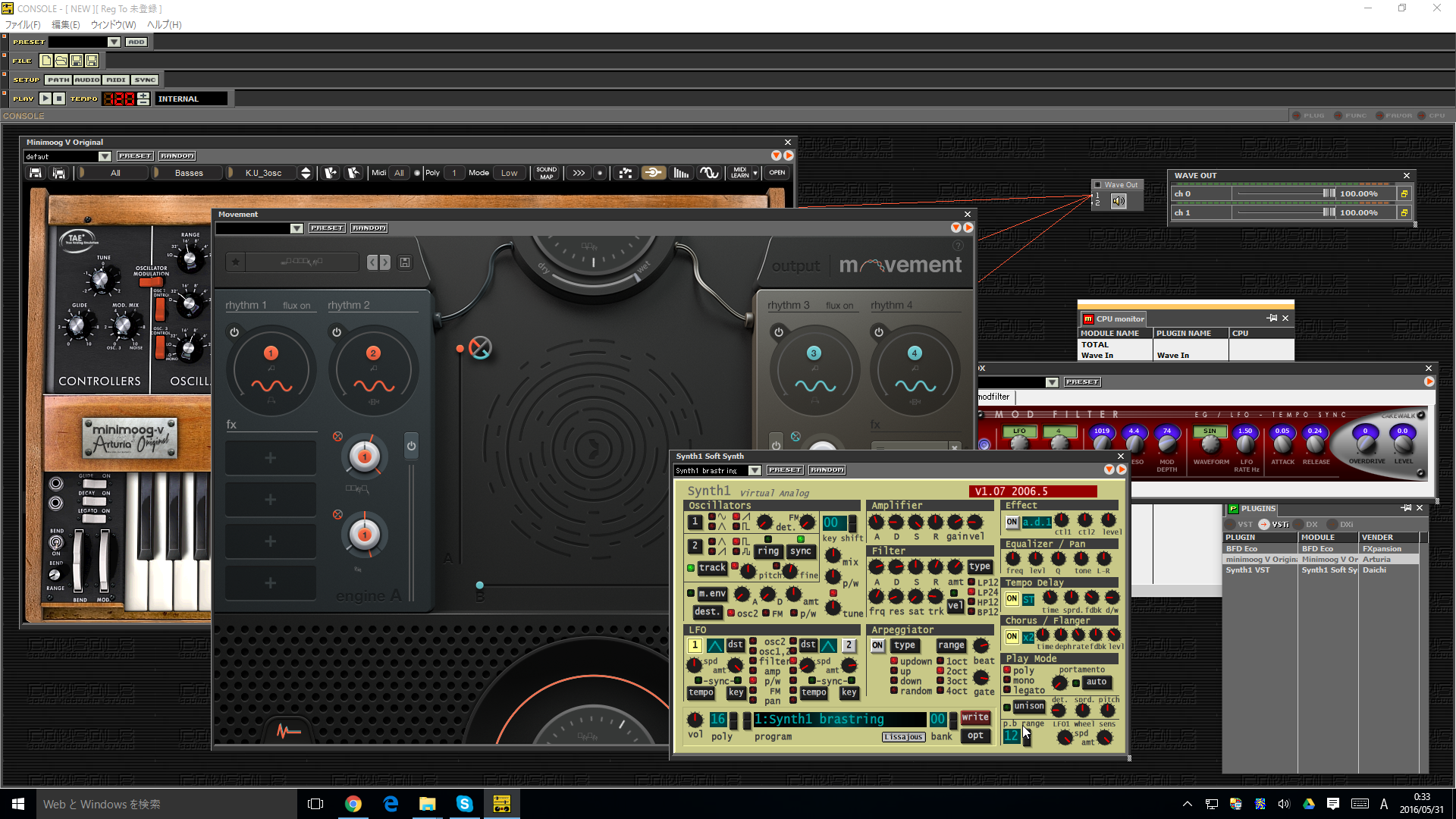The height and width of the screenshot is (819, 1456).
Task: Select the Synth1 VST plugin row
Action: (x=1320, y=570)
